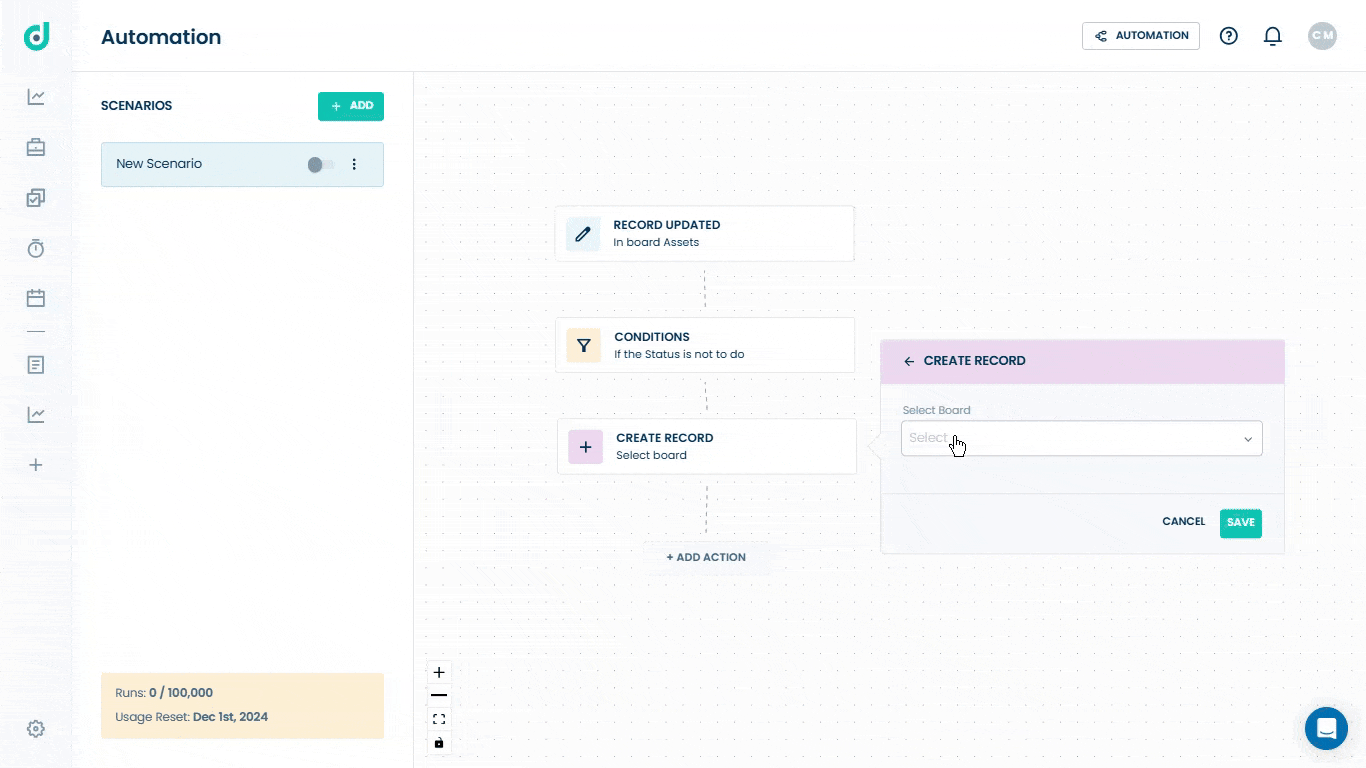Open the notifications bell
Image resolution: width=1366 pixels, height=768 pixels.
pyautogui.click(x=1273, y=36)
